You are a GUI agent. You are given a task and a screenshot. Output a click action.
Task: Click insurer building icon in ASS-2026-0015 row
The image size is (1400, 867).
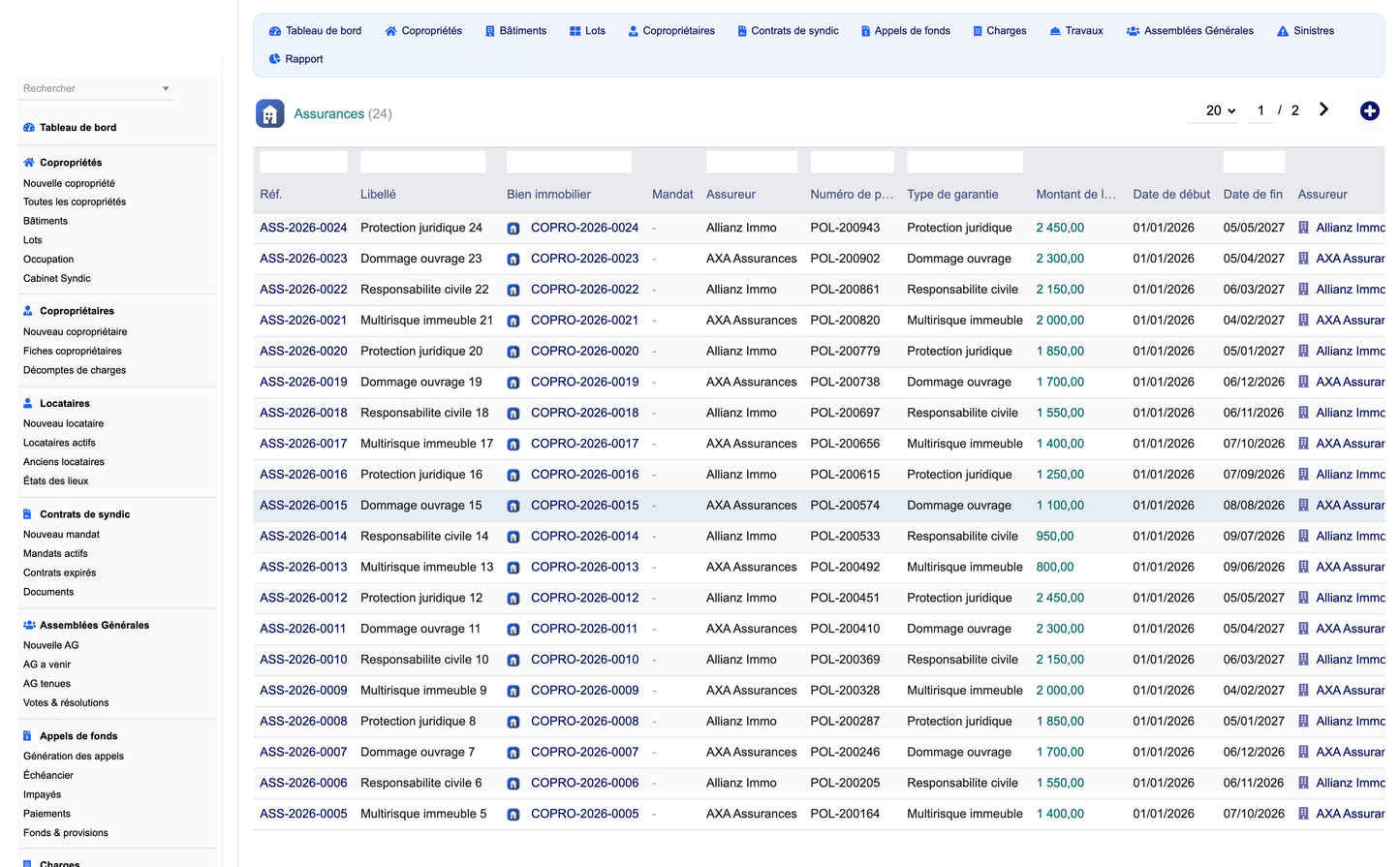coord(1304,506)
